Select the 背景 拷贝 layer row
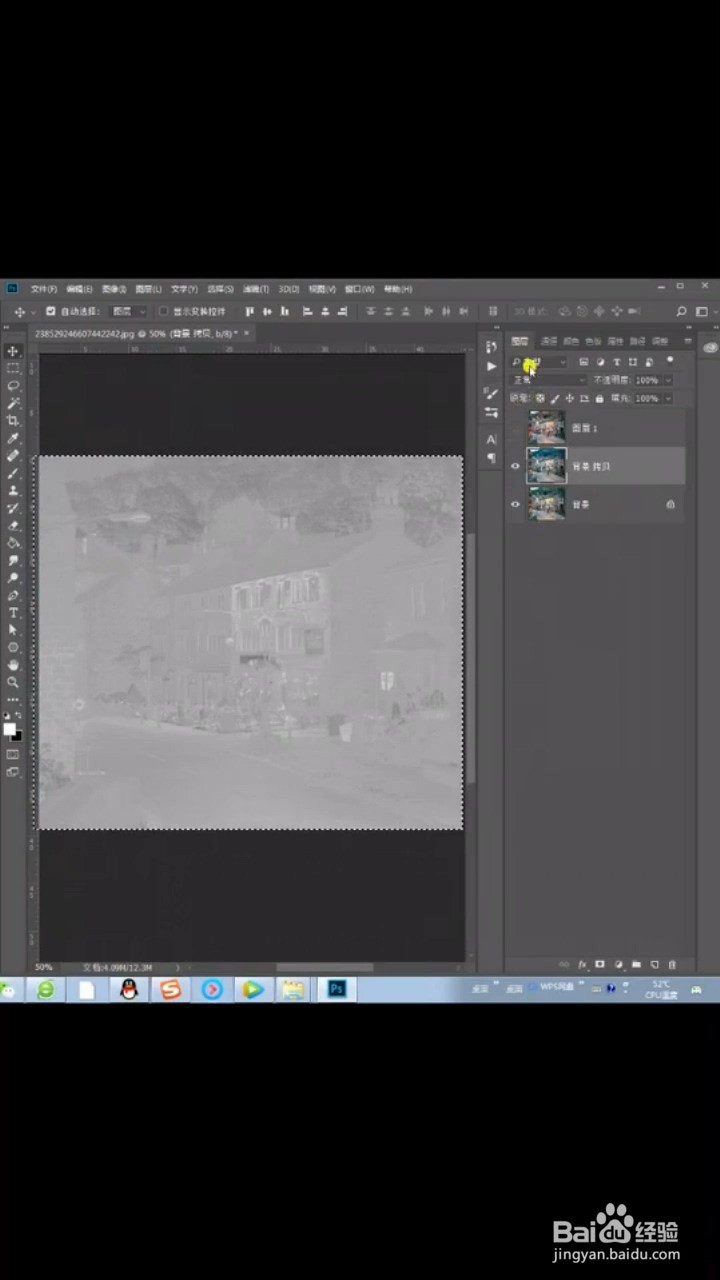Image resolution: width=720 pixels, height=1280 pixels. click(597, 466)
